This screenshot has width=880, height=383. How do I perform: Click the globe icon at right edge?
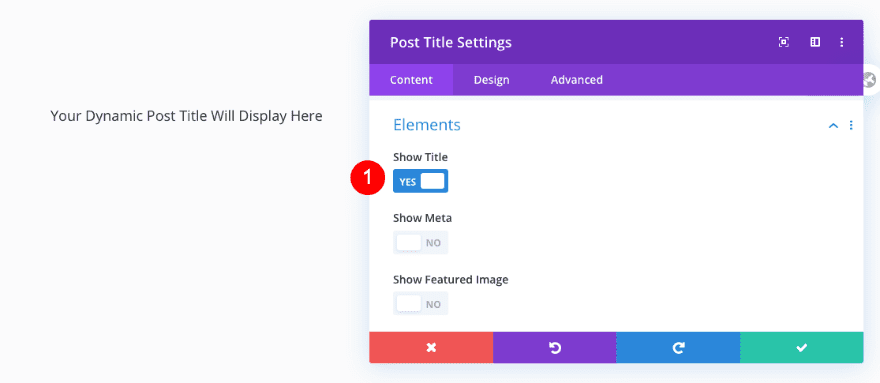tap(870, 80)
